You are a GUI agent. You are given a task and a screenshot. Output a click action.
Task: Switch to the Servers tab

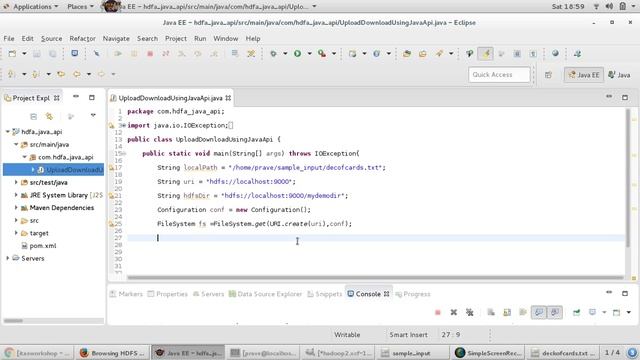click(209, 294)
